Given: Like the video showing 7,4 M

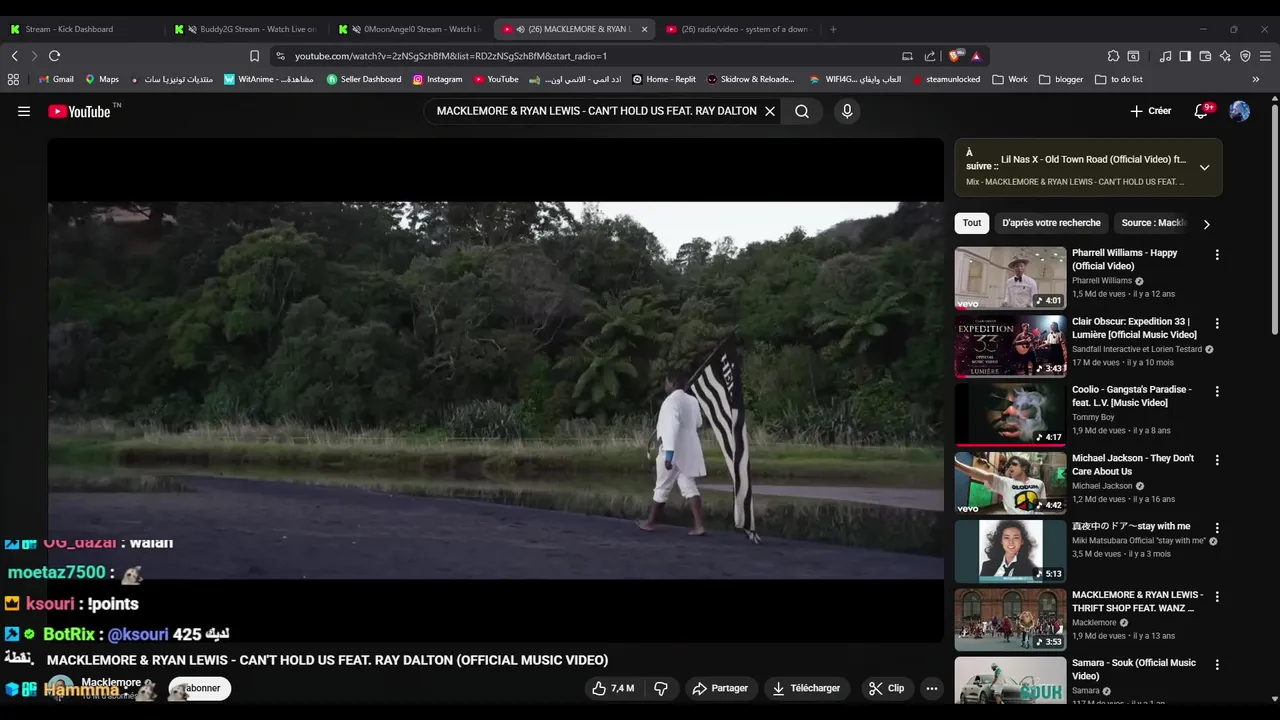Looking at the screenshot, I should point(613,688).
